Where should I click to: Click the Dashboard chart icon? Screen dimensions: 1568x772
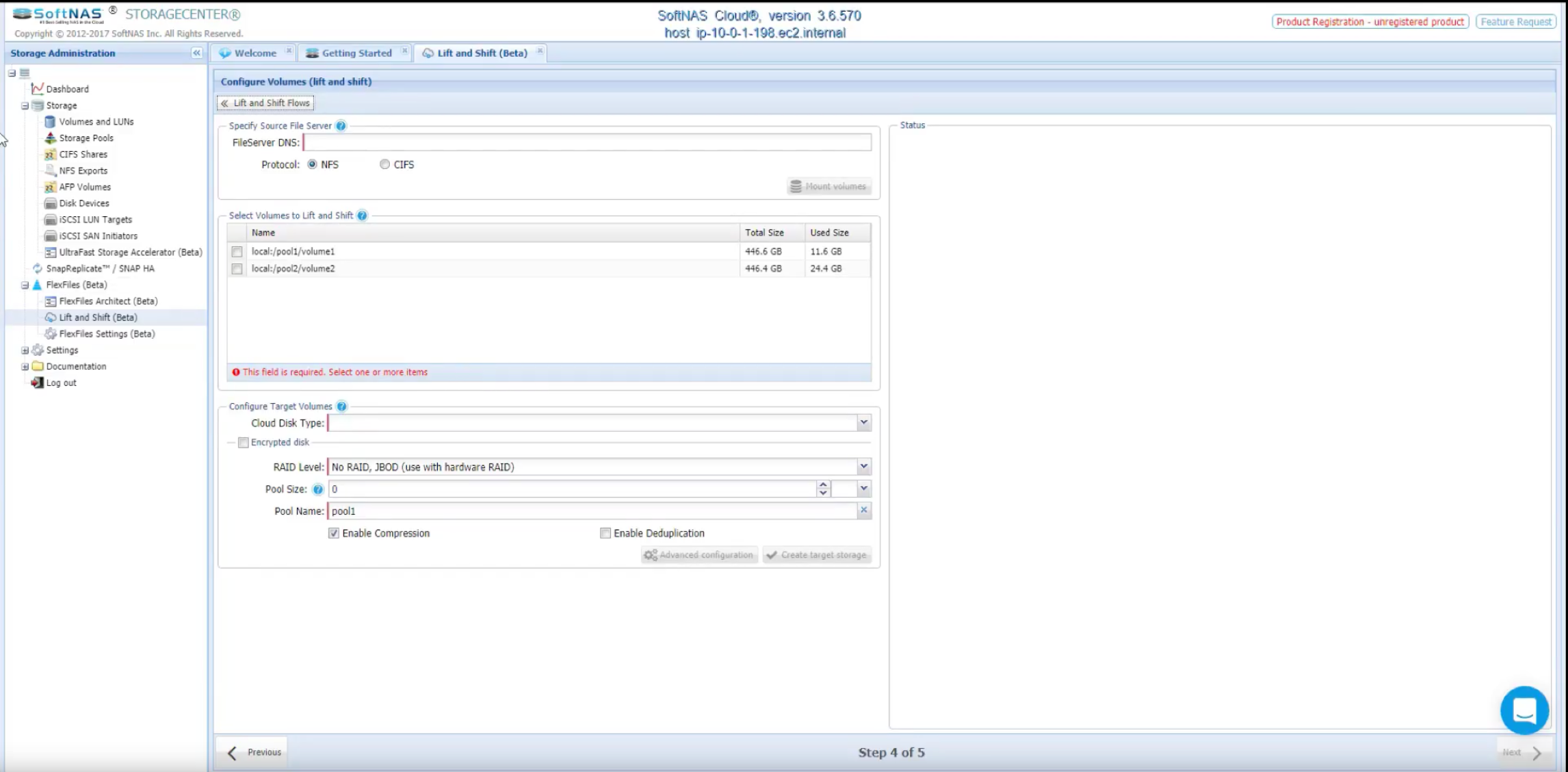click(x=38, y=88)
